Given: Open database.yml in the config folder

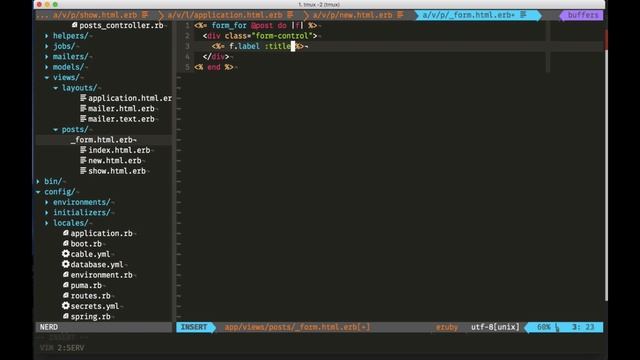Looking at the screenshot, I should pyautogui.click(x=97, y=264).
